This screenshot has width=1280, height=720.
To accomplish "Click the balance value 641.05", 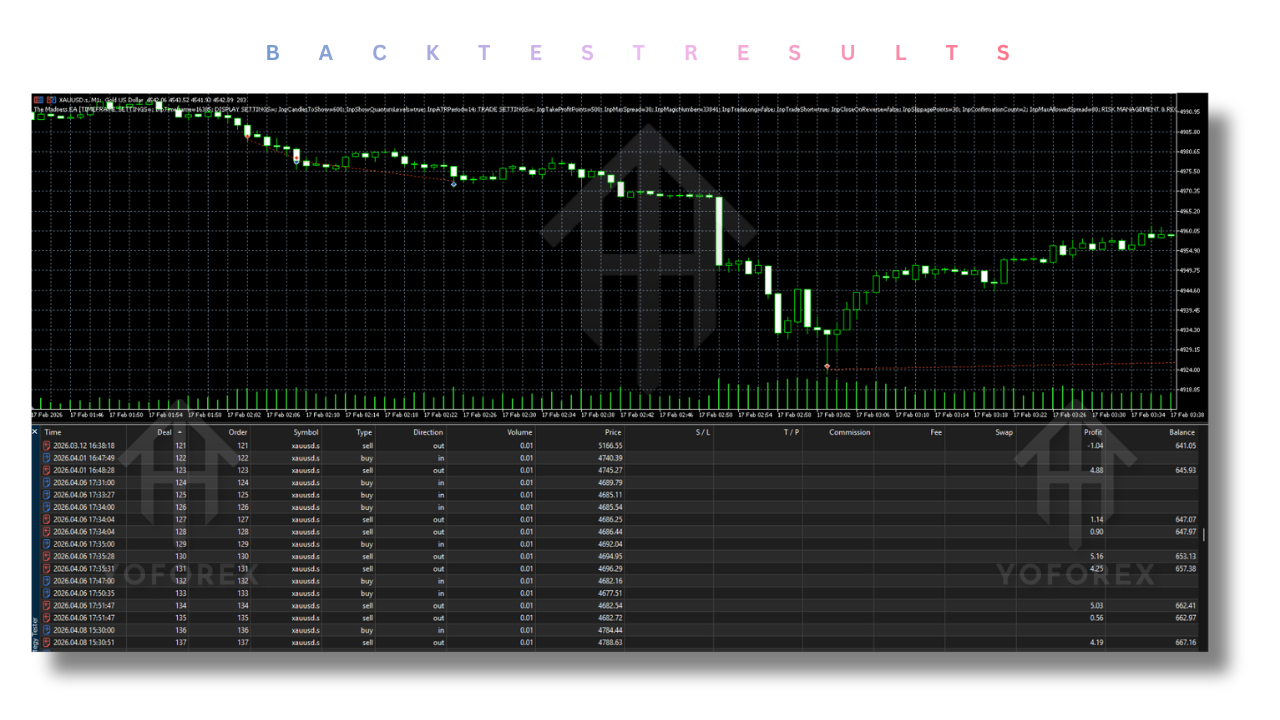I will [x=1185, y=445].
